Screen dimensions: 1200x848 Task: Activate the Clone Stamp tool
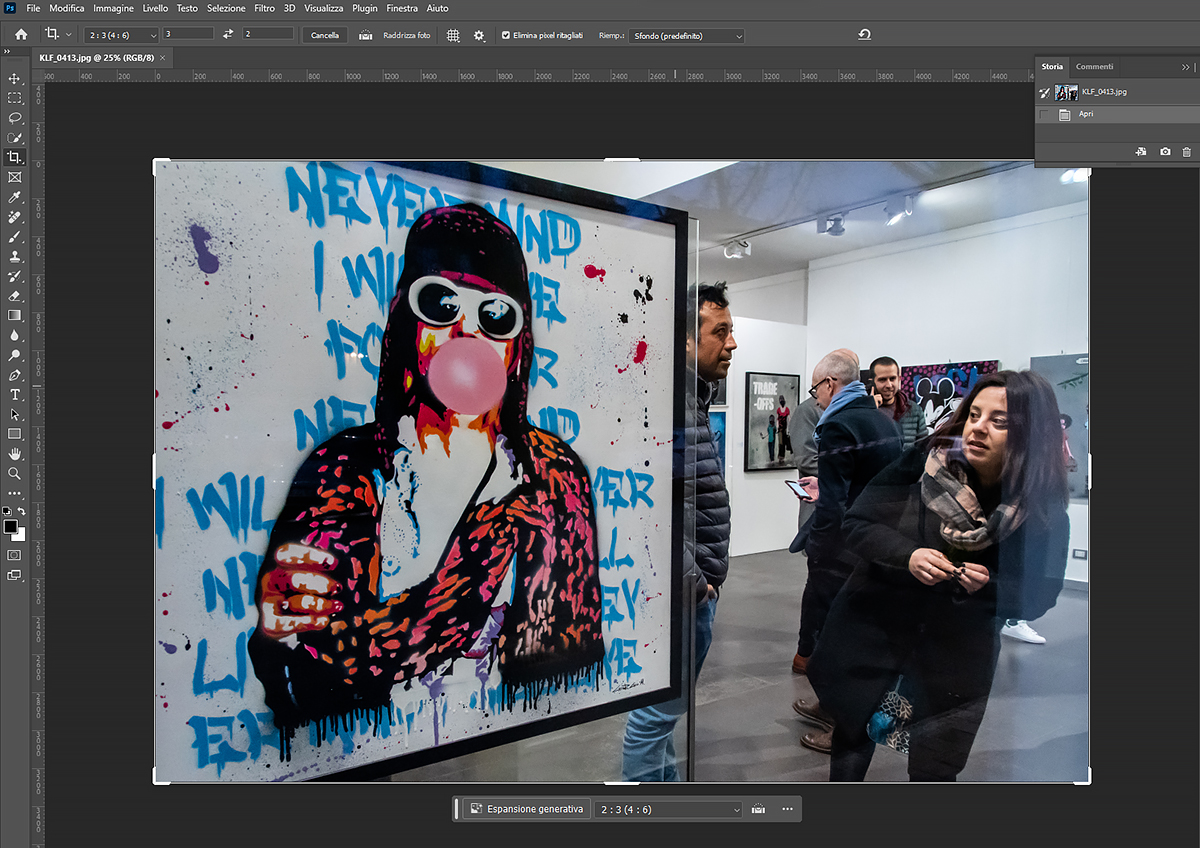click(14, 256)
